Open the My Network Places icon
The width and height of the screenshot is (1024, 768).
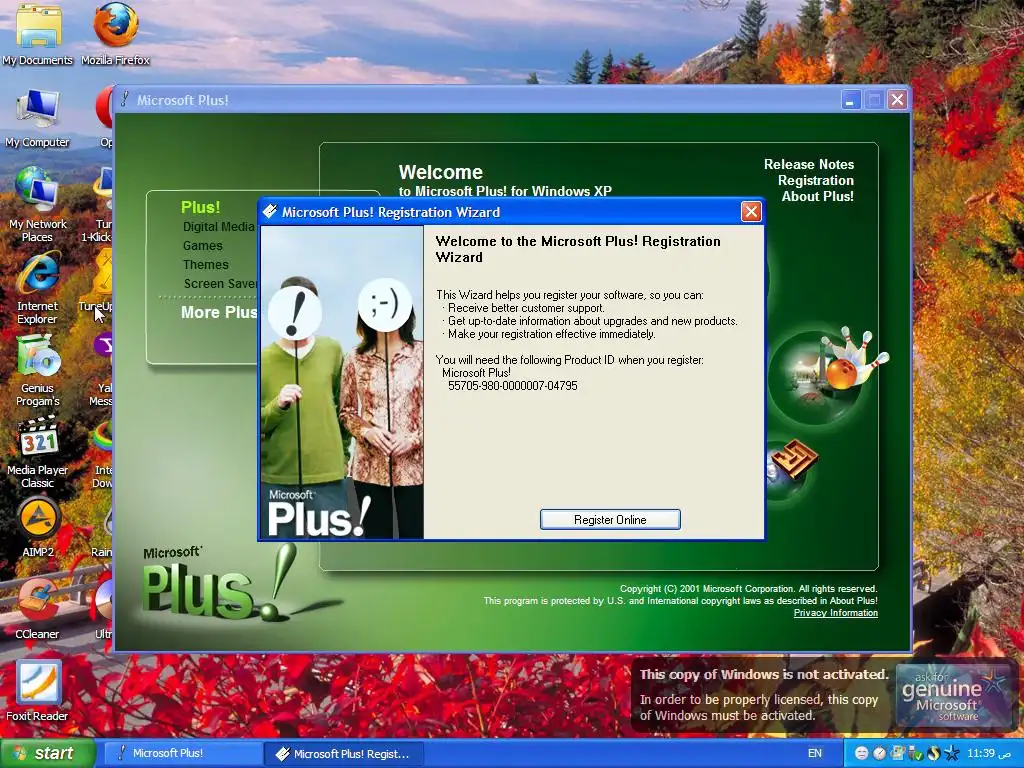(x=37, y=205)
